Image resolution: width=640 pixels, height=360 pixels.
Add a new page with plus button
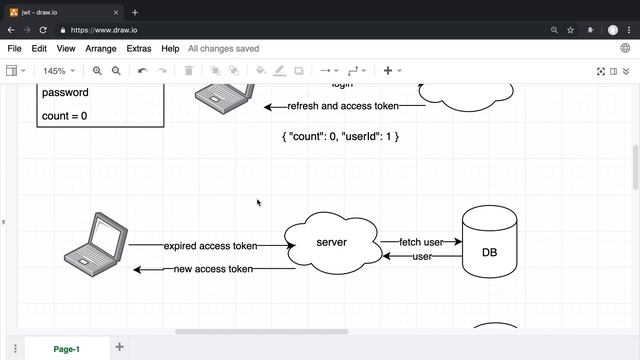point(119,347)
